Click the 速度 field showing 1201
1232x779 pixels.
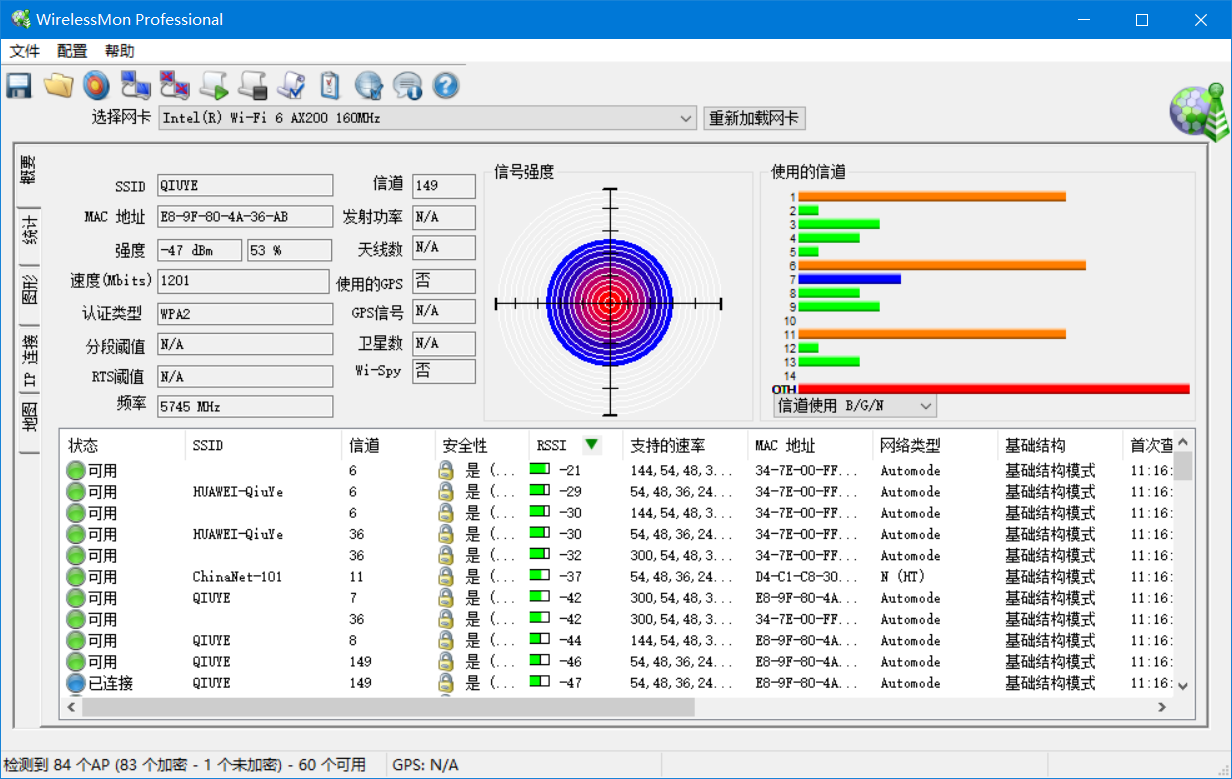tap(243, 281)
